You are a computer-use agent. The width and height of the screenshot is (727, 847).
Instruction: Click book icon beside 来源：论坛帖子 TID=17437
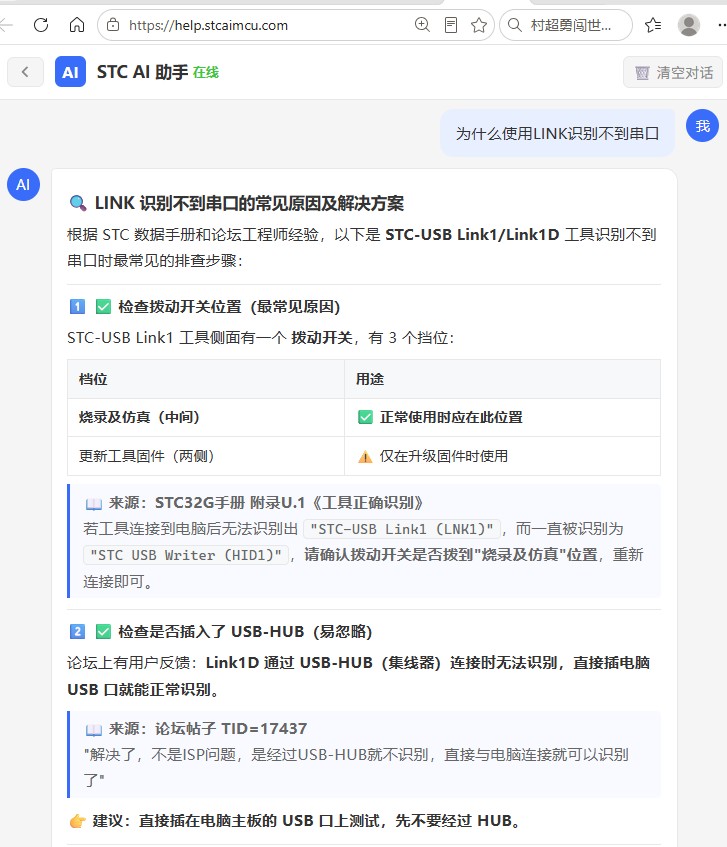click(x=93, y=729)
